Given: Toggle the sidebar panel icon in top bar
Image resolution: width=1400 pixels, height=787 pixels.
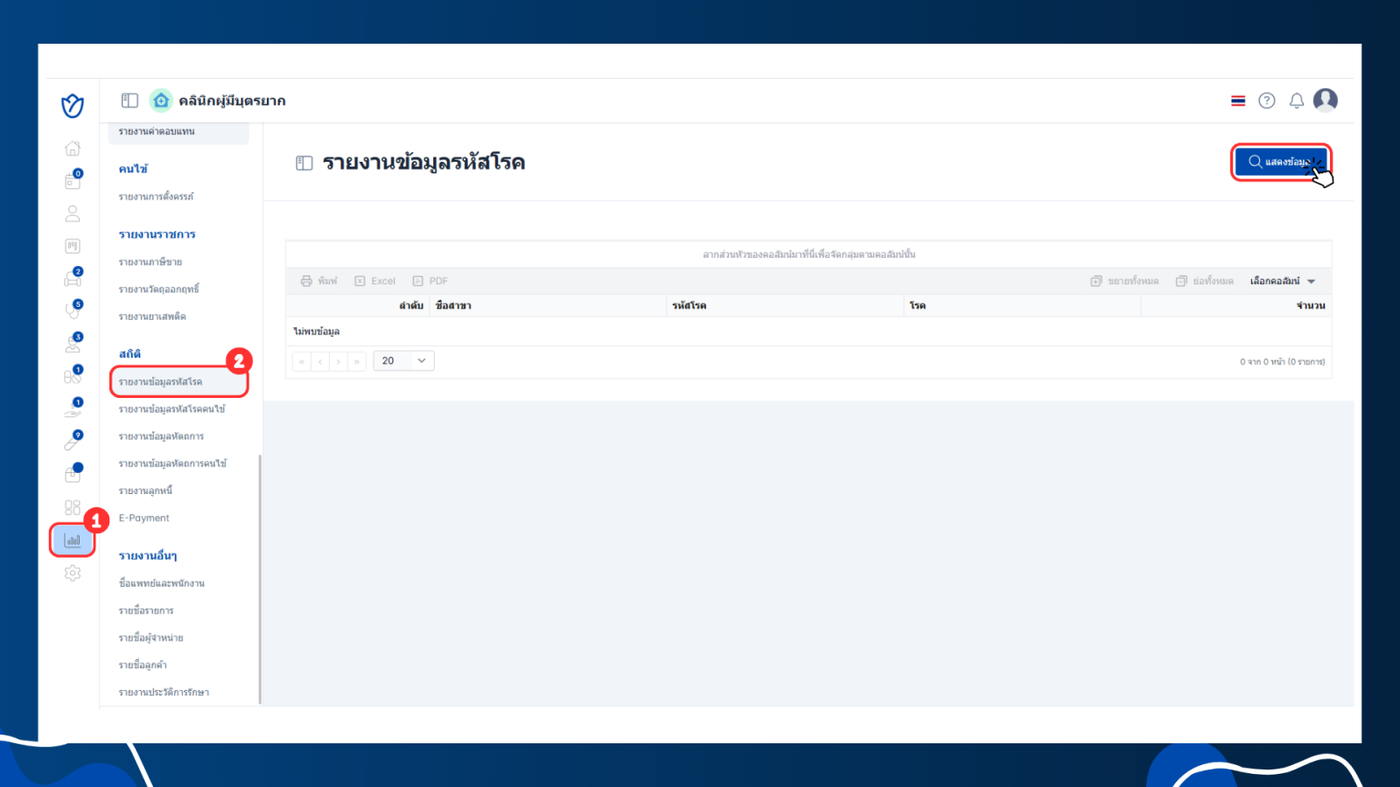Looking at the screenshot, I should [130, 100].
